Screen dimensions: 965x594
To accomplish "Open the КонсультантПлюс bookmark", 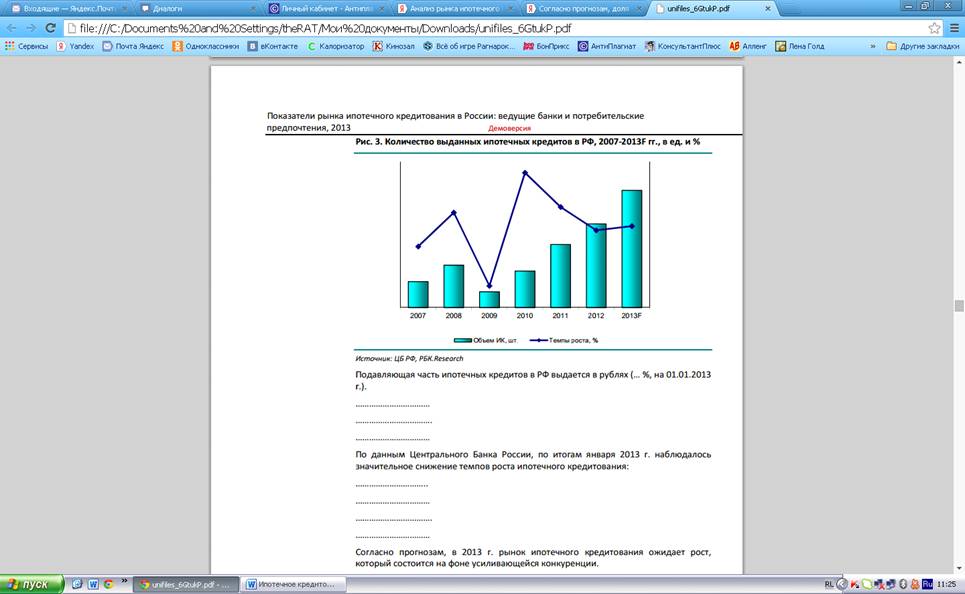I will coord(683,46).
